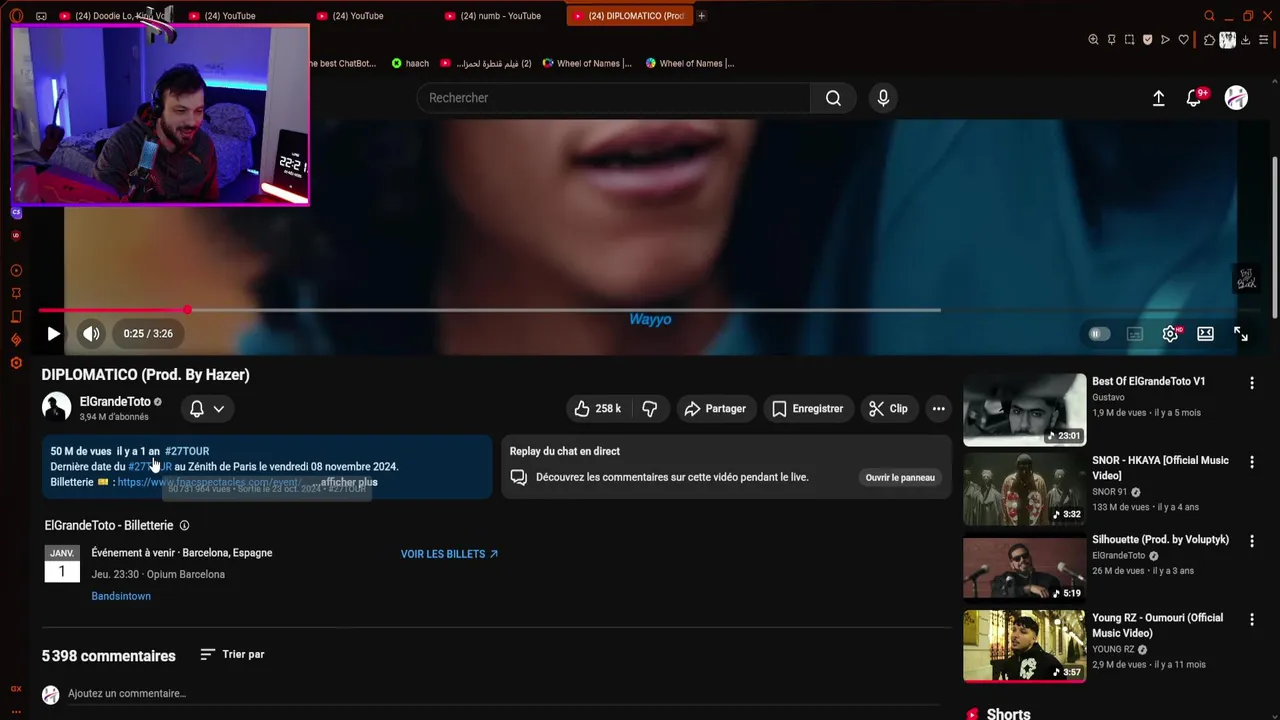Open options for SNOR - HKAYA video
1280x720 pixels.
pos(1251,462)
